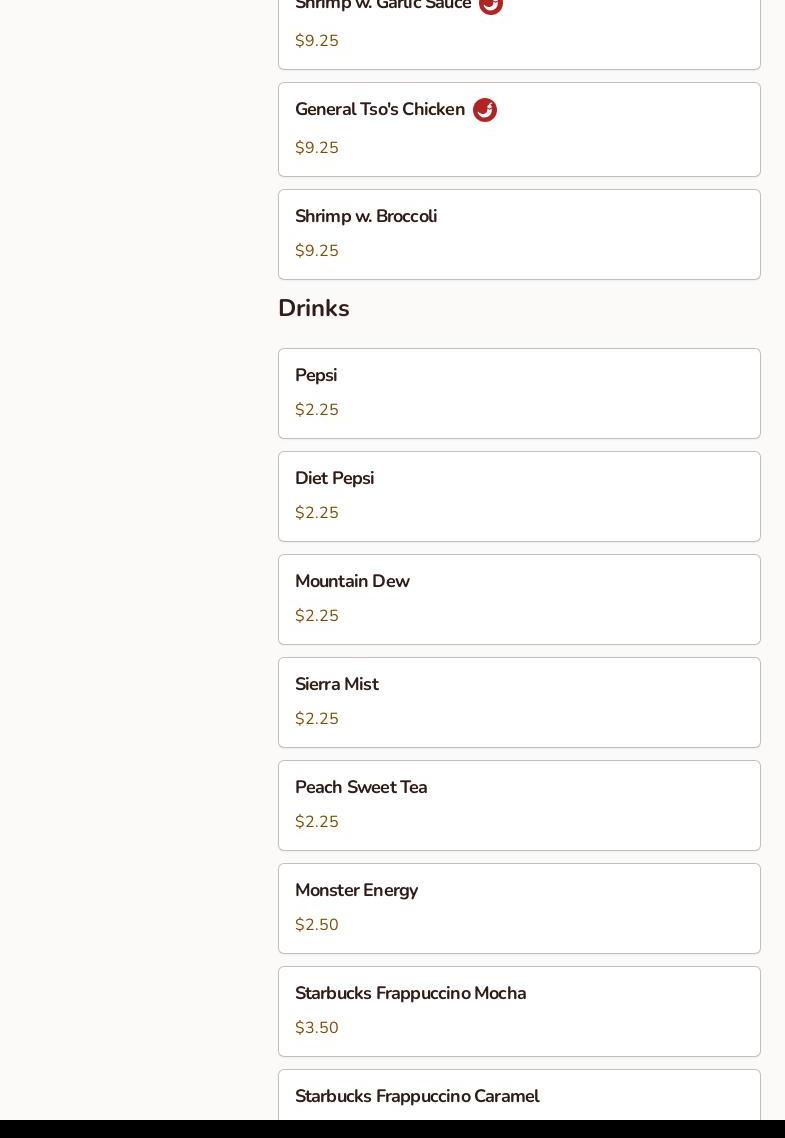Click the Drinks section heading
Viewport: 785px width, 1138px height.
[x=314, y=309]
